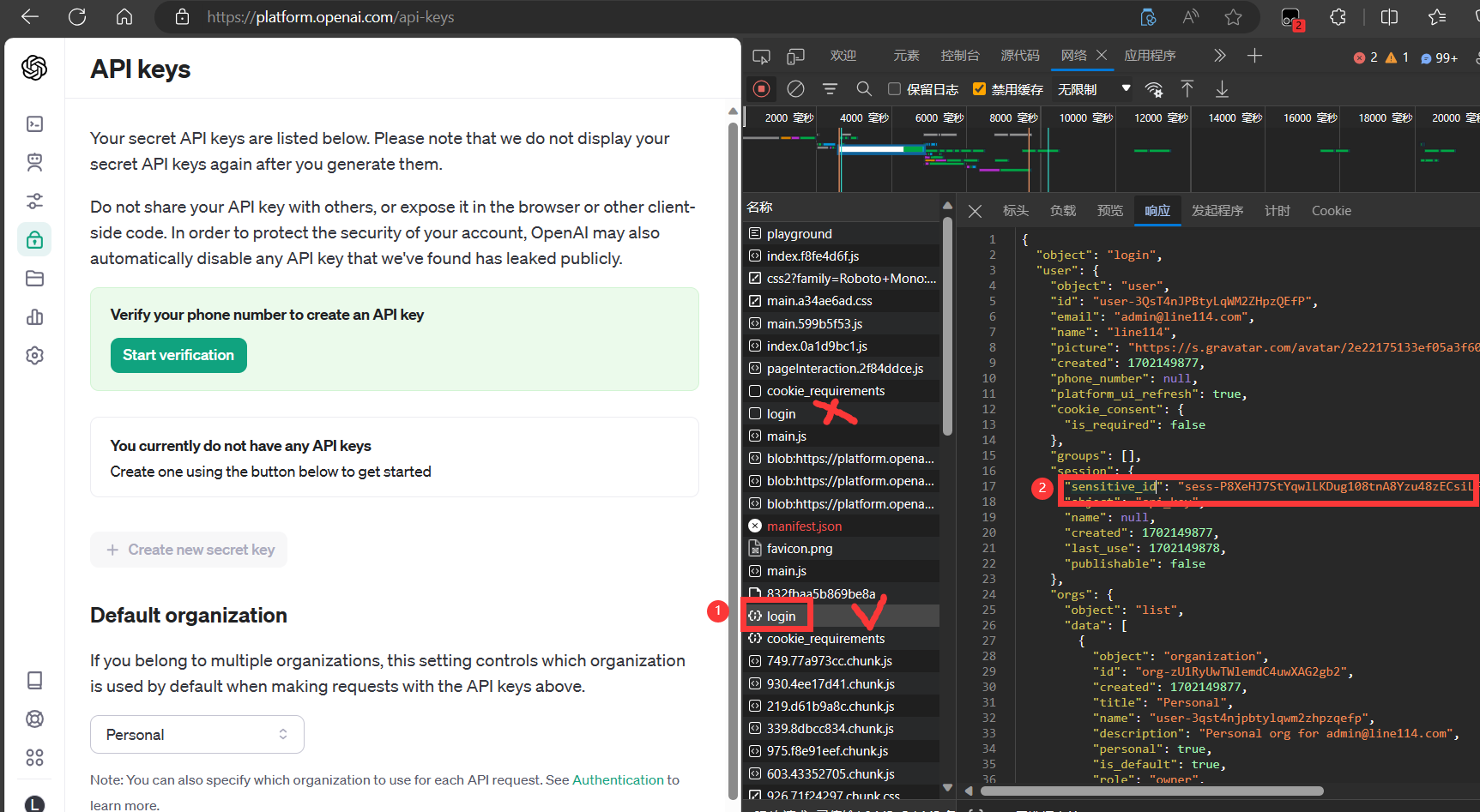
Task: Open the browser extensions puzzle icon
Action: click(x=1338, y=17)
